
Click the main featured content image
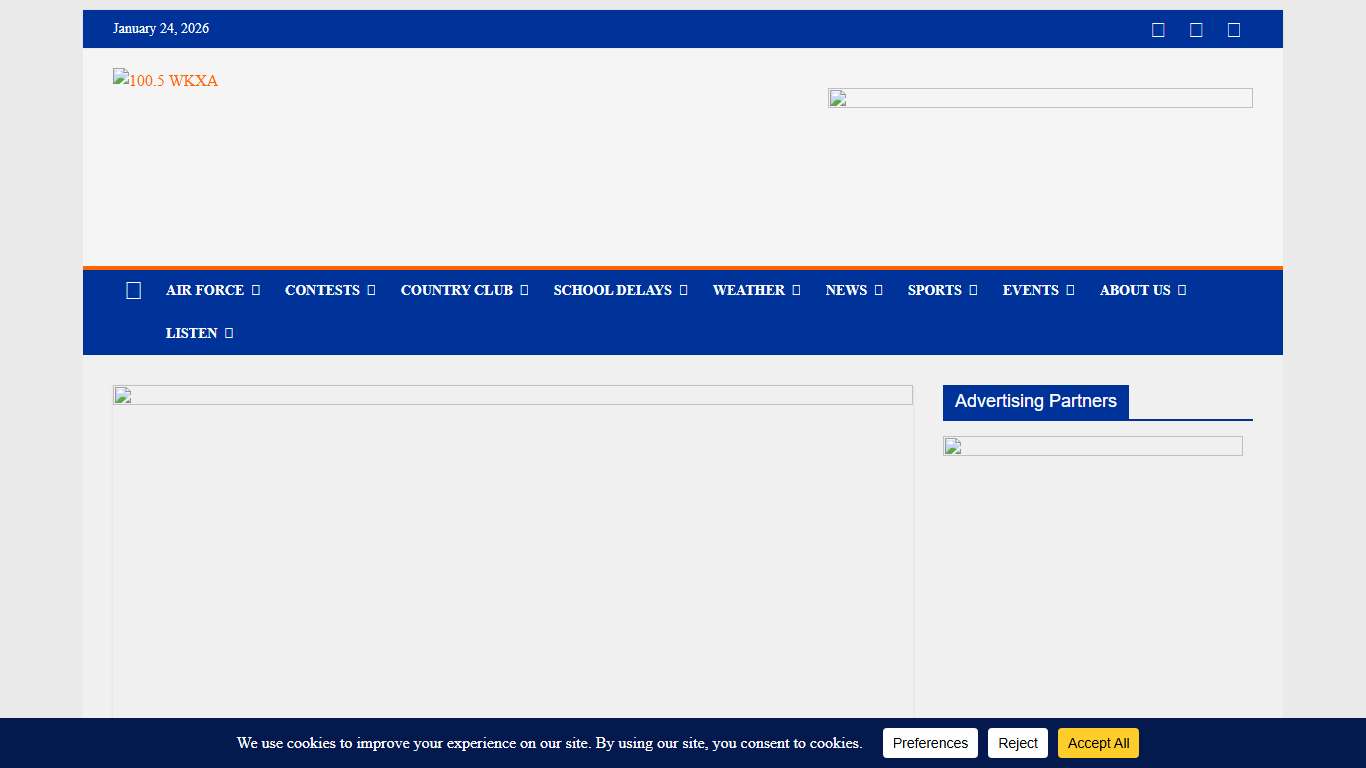click(512, 550)
